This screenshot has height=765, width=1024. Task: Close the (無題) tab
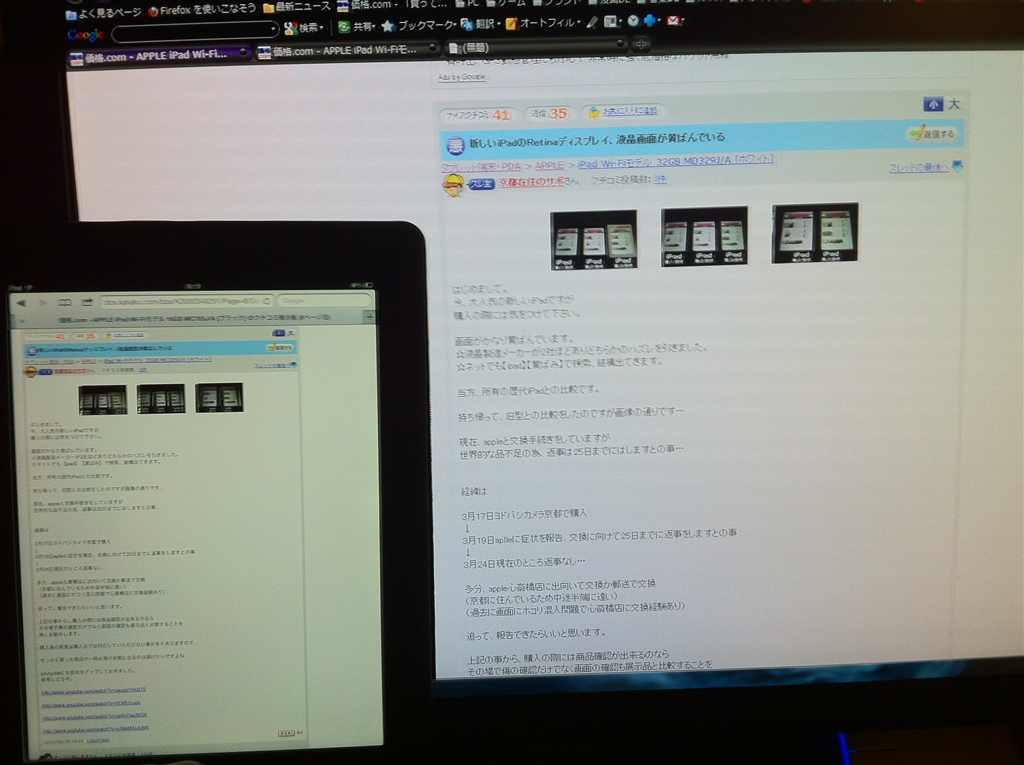point(620,44)
